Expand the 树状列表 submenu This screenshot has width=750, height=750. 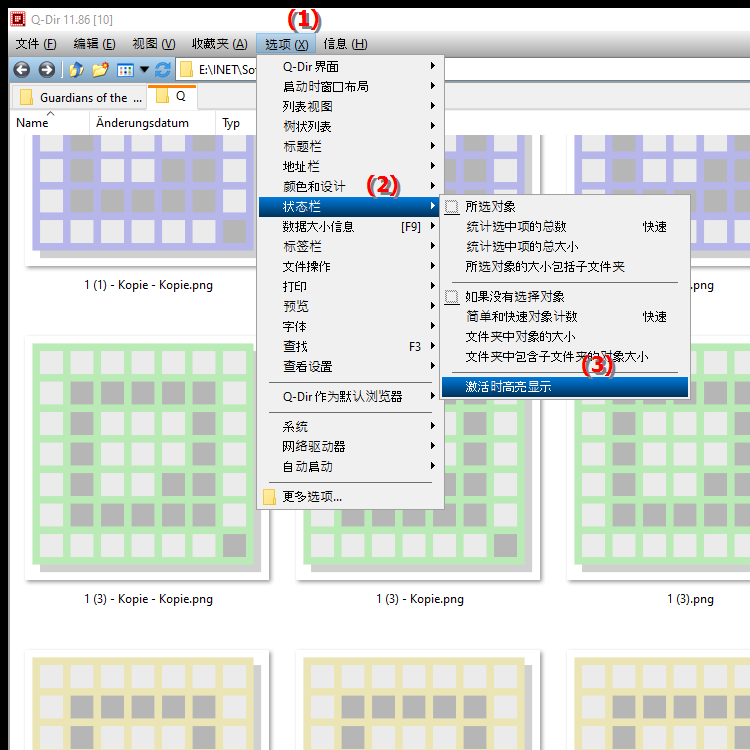point(351,126)
